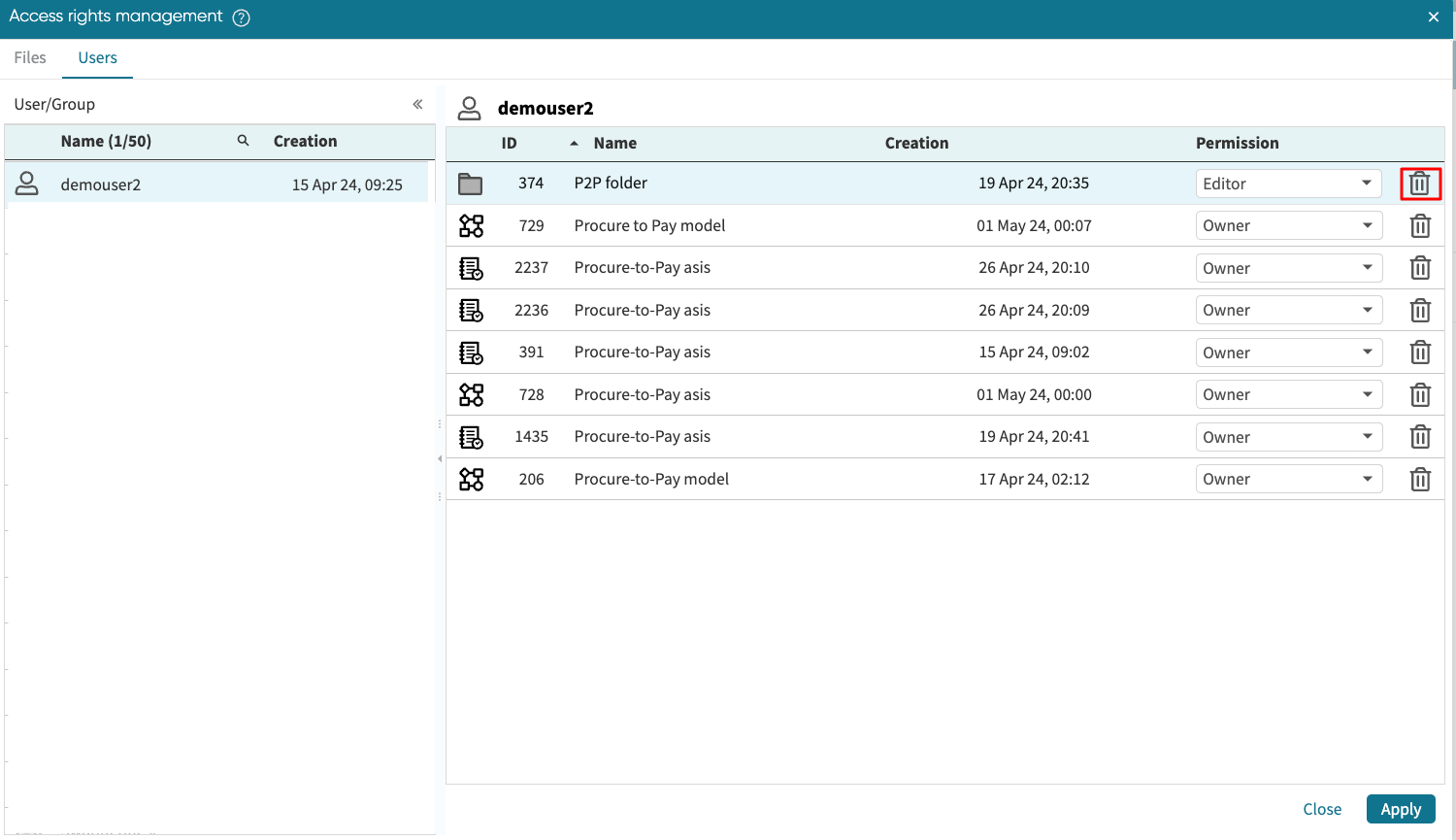
Task: Open help icon next to Access rights management
Action: click(x=242, y=17)
